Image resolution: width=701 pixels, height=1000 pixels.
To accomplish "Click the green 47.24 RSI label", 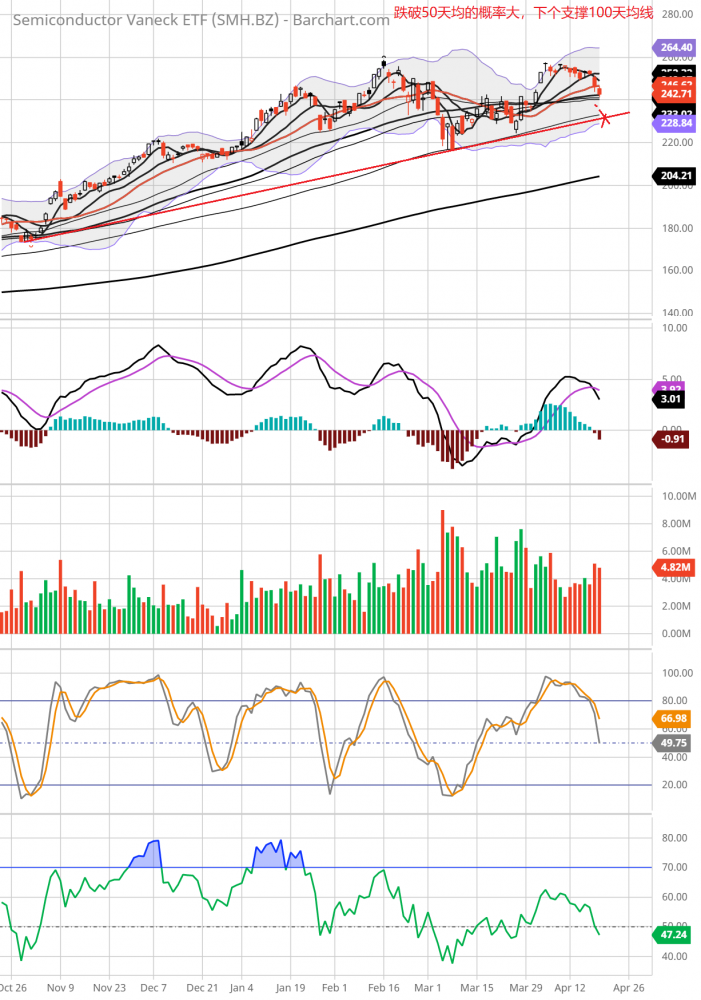I will click(672, 934).
